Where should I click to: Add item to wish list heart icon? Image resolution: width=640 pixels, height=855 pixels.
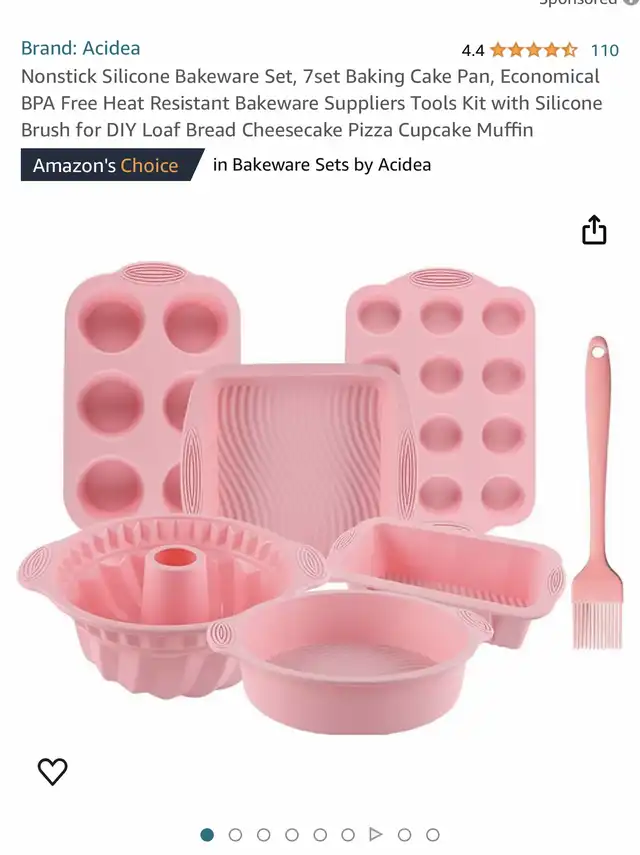(52, 772)
